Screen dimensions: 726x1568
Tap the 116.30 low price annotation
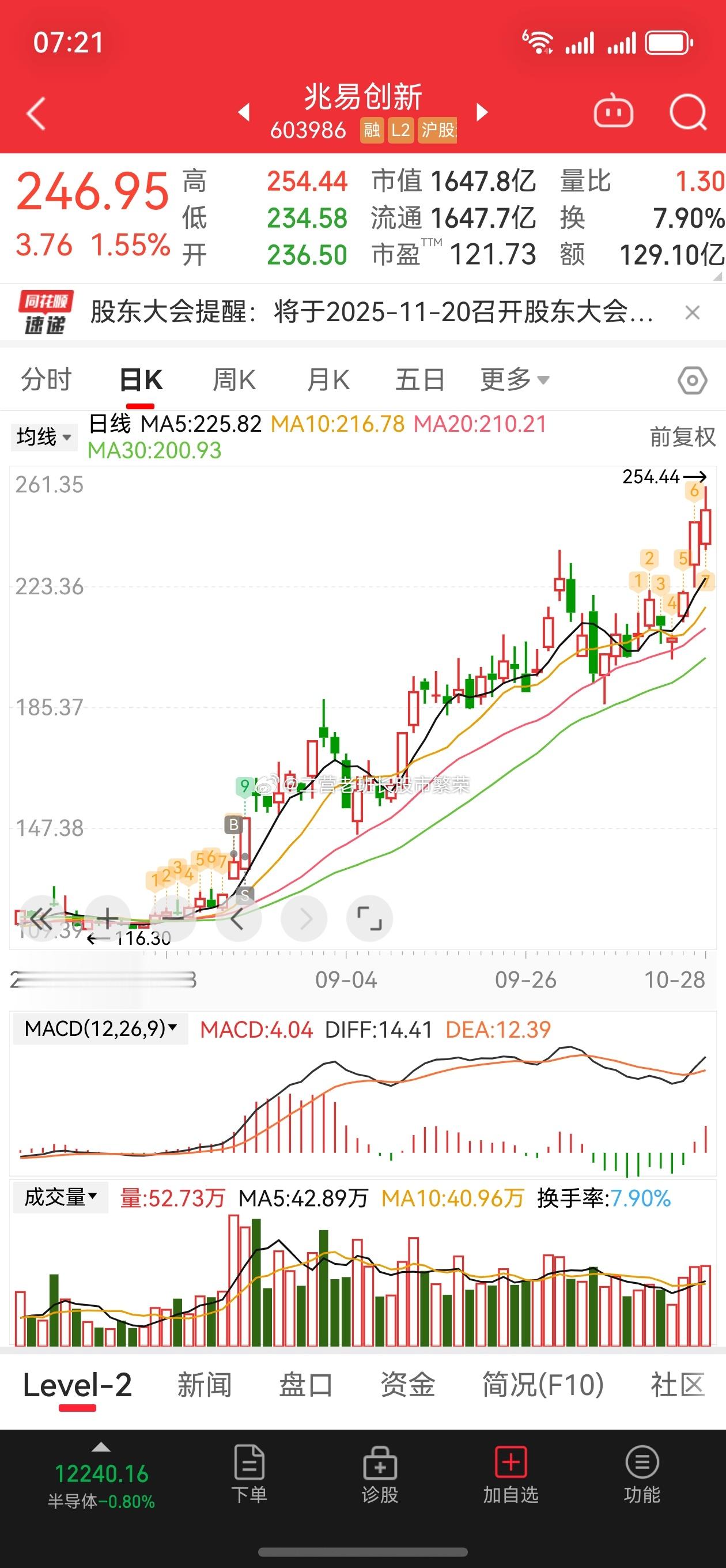(x=129, y=938)
